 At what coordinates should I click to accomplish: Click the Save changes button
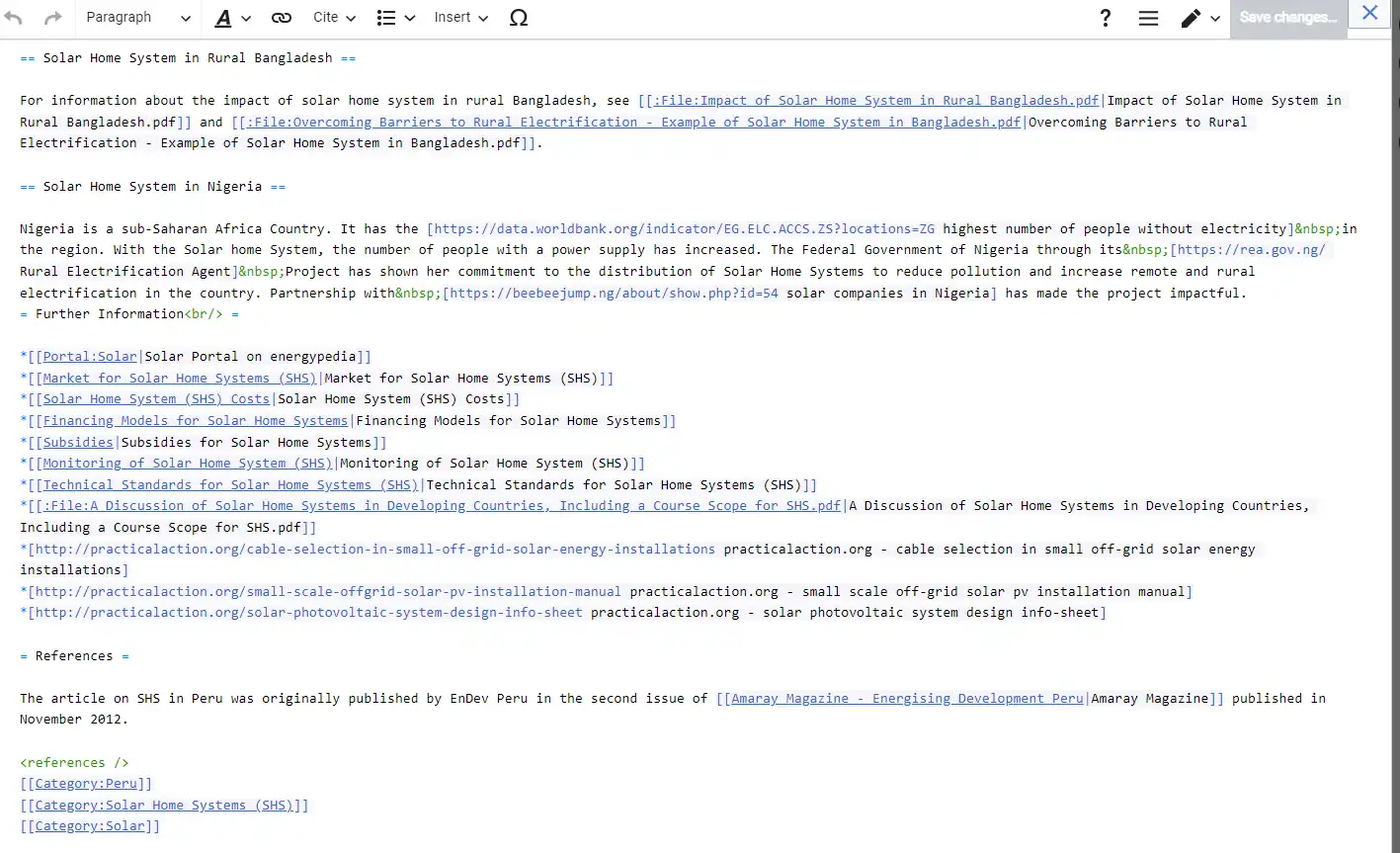1287,18
